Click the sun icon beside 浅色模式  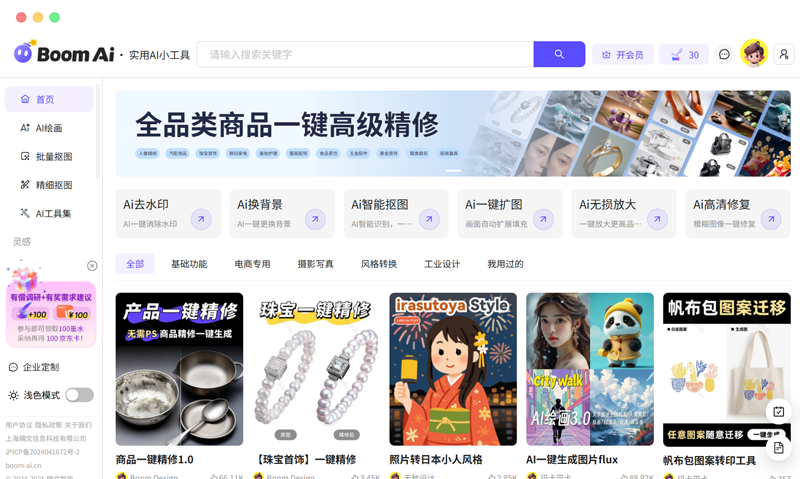click(13, 395)
